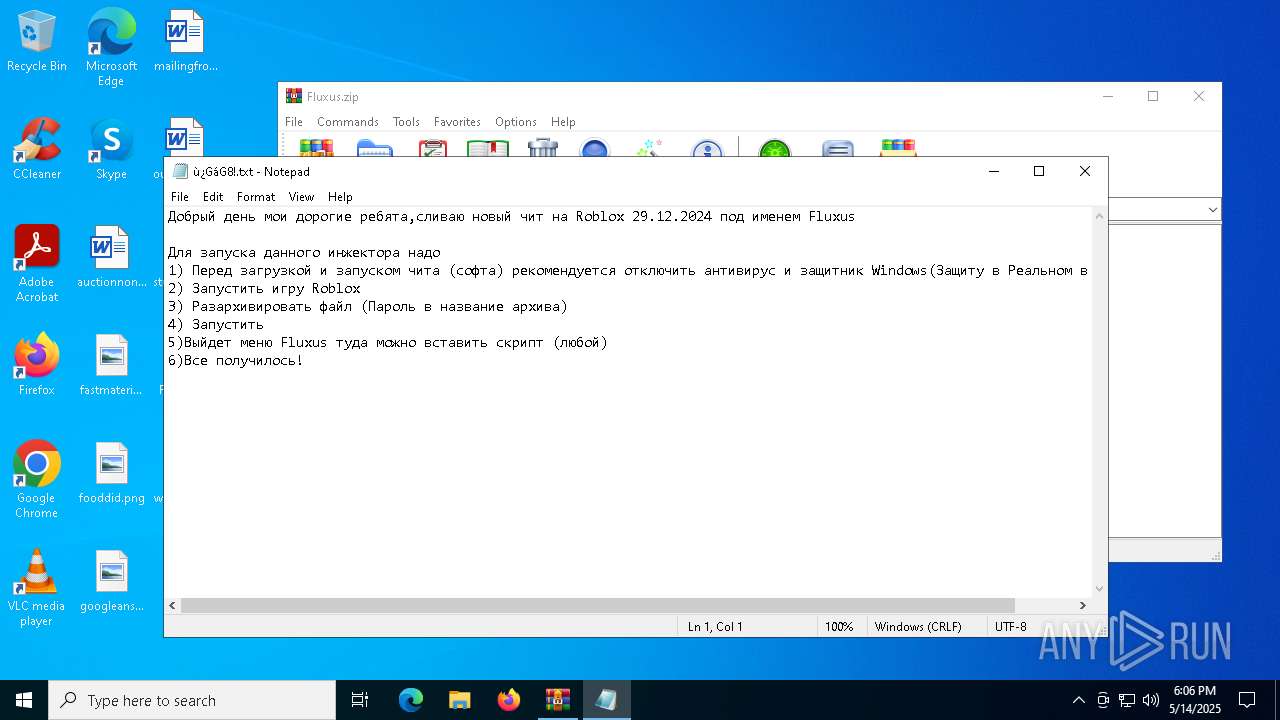Click WinRAR View (open book) toolbar icon
Viewport: 1280px width, 720px height.
click(488, 148)
